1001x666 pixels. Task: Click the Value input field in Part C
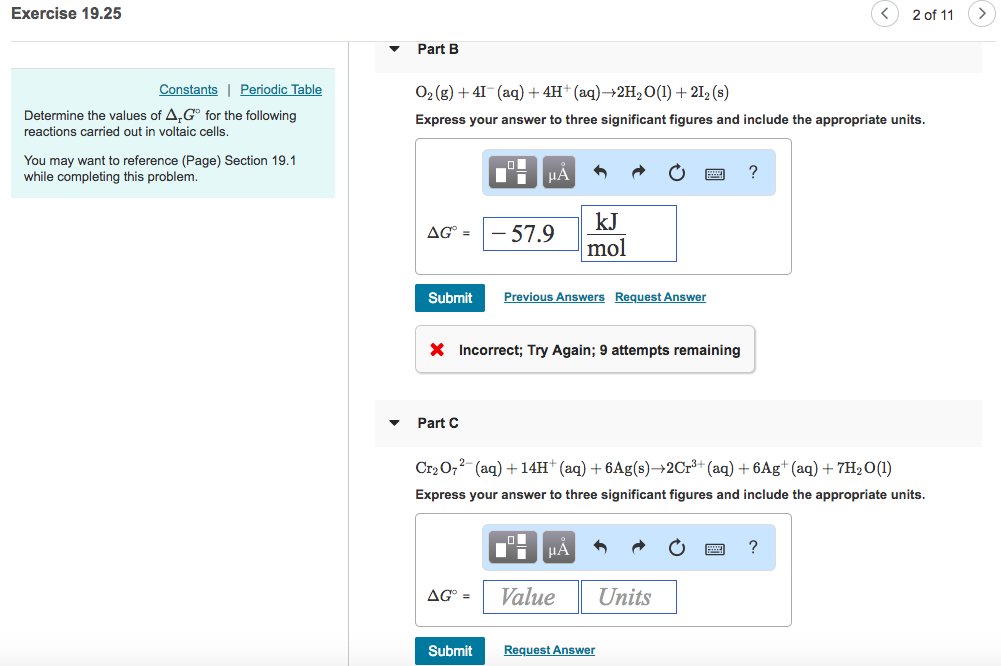coord(530,596)
